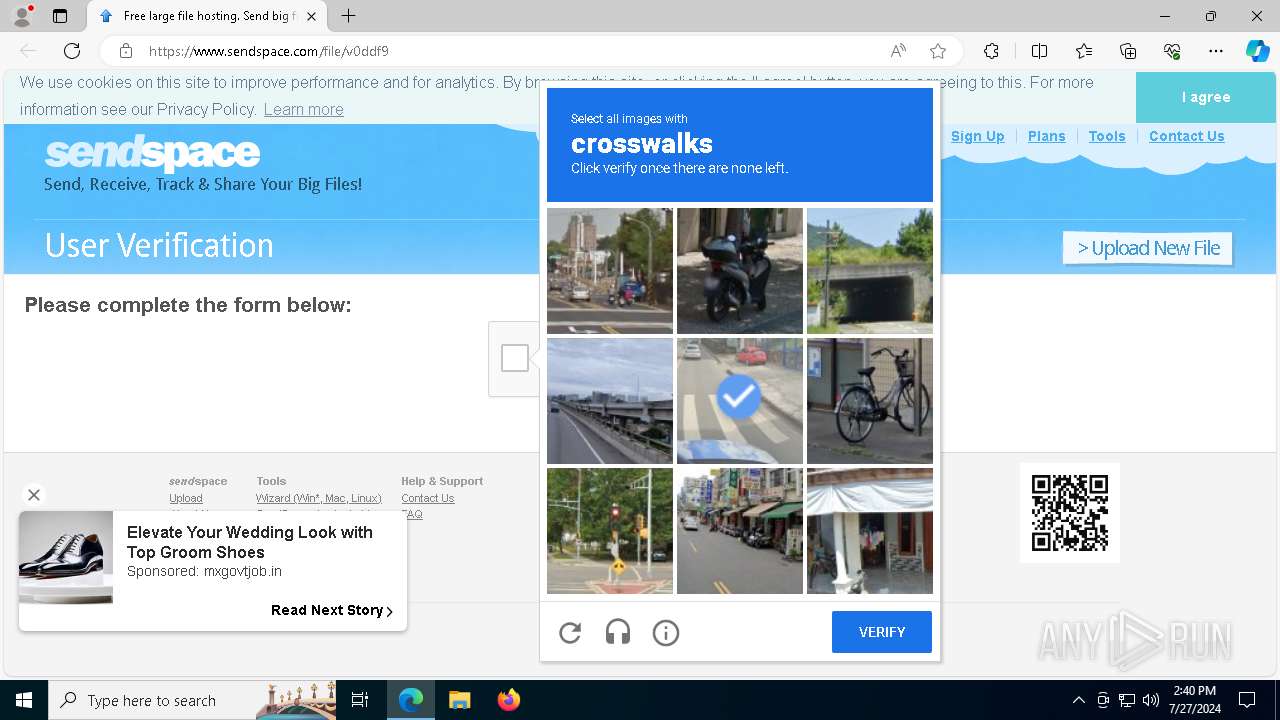
Task: Open the taskbar clock and date
Action: coord(1194,700)
